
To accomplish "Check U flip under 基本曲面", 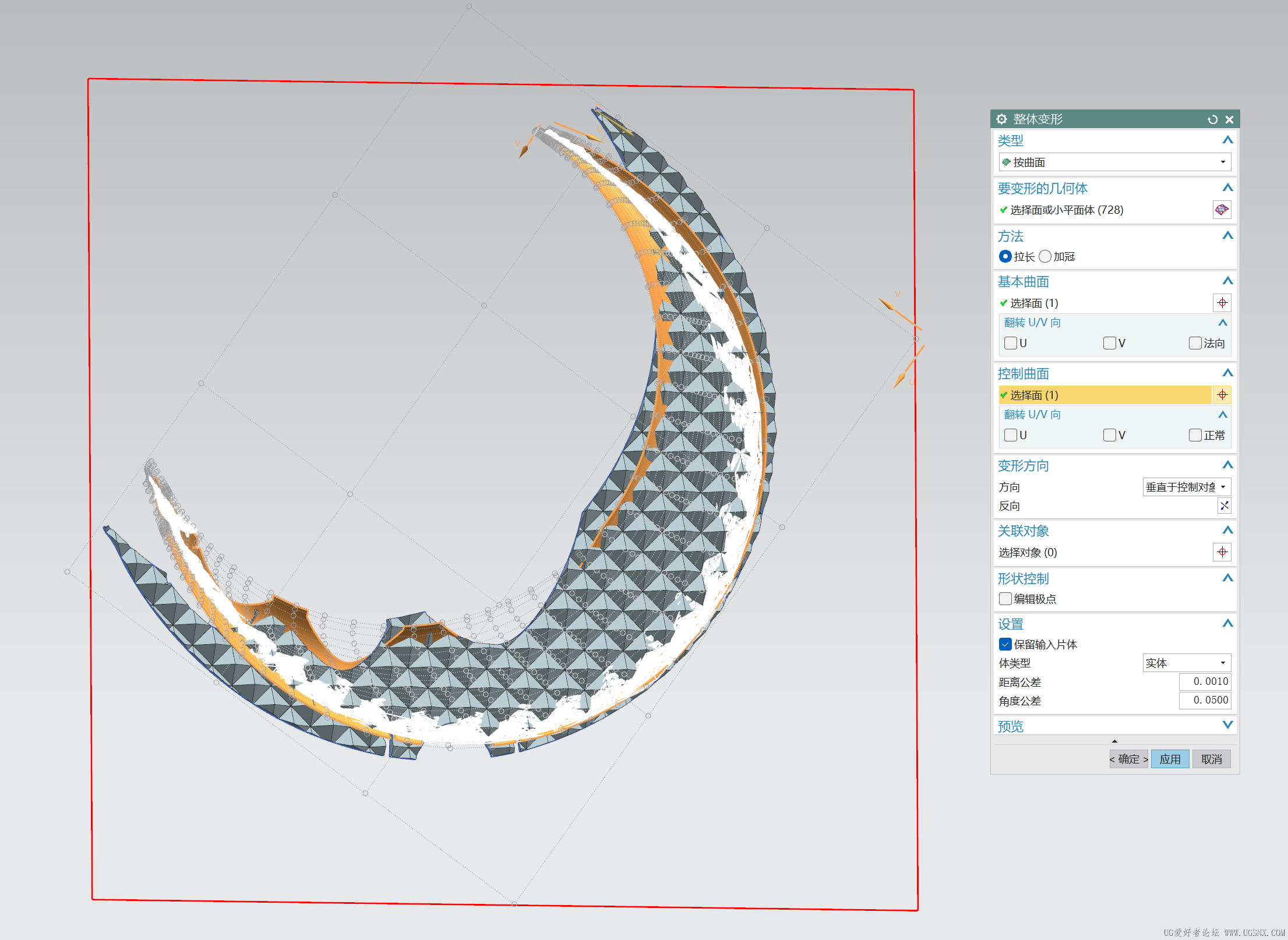I will click(1011, 343).
